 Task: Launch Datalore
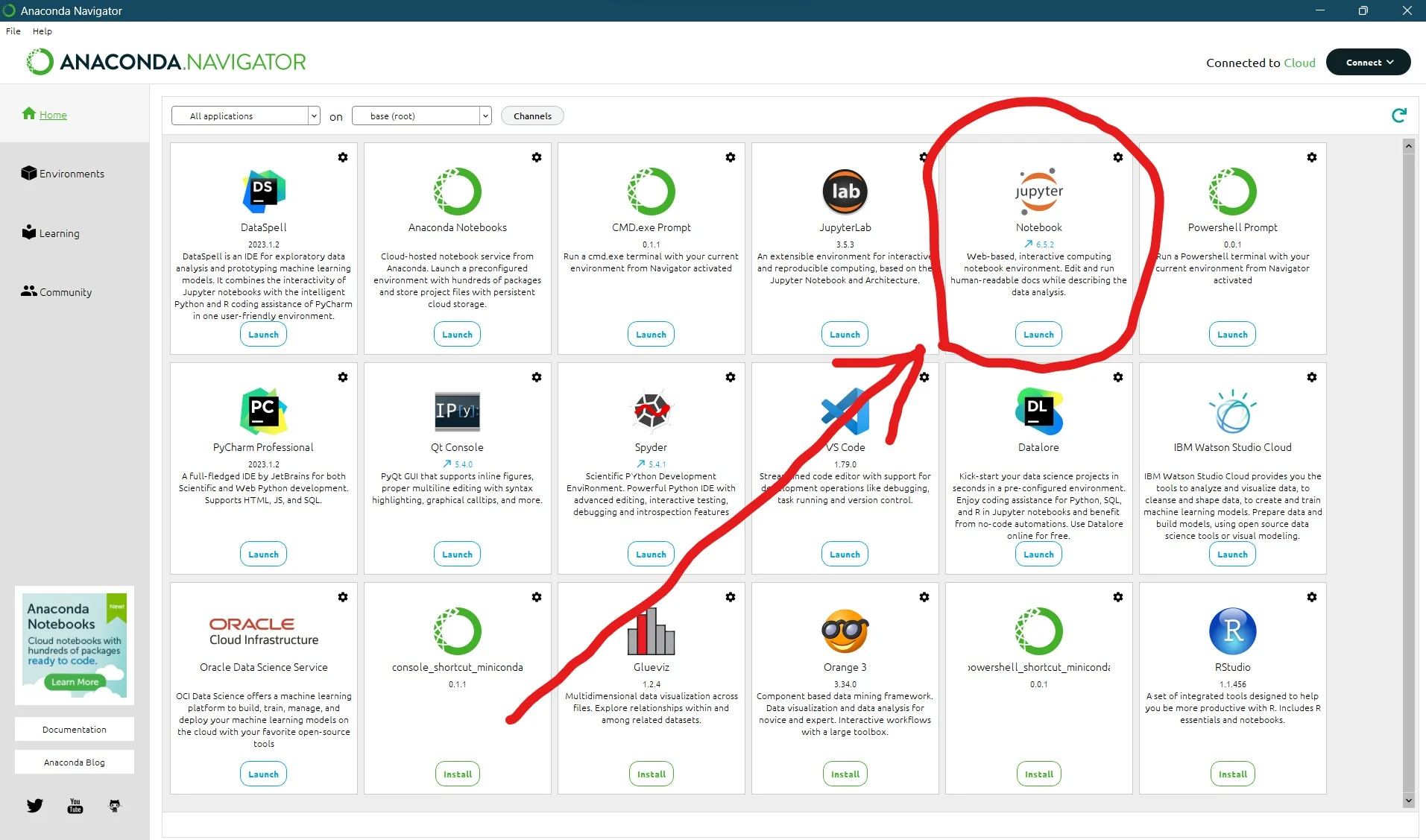point(1039,555)
